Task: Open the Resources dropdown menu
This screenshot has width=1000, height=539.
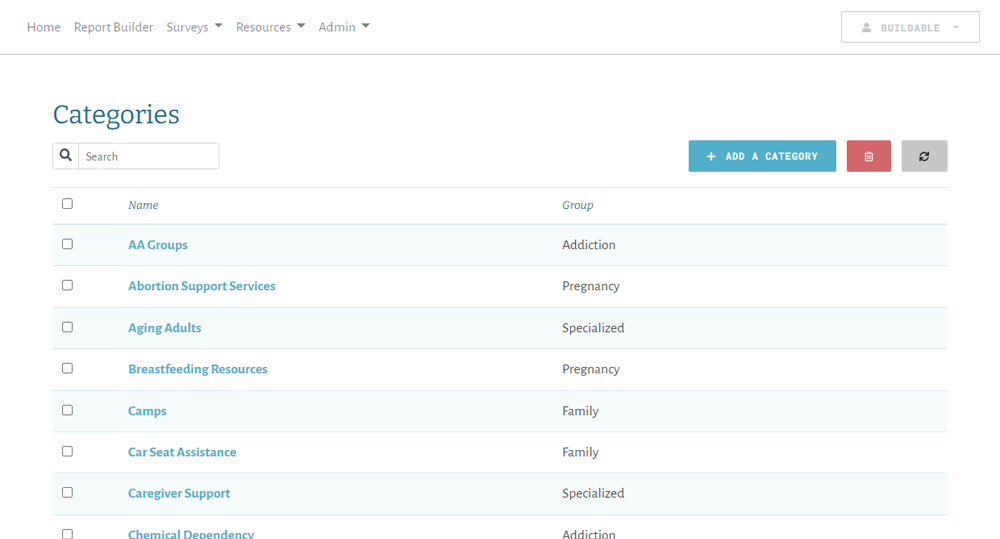Action: 270,27
